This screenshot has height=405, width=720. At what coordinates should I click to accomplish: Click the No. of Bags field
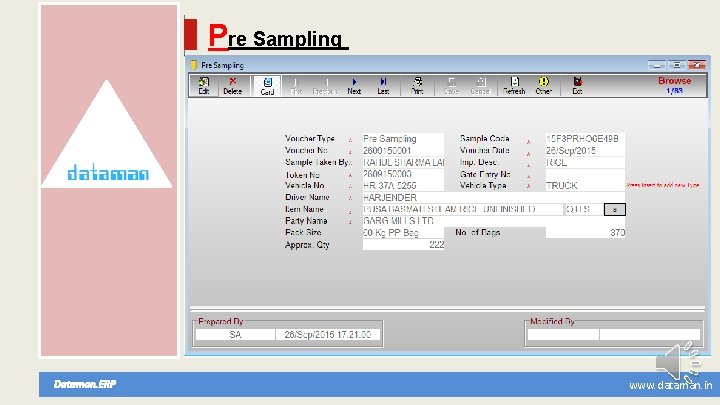point(585,233)
